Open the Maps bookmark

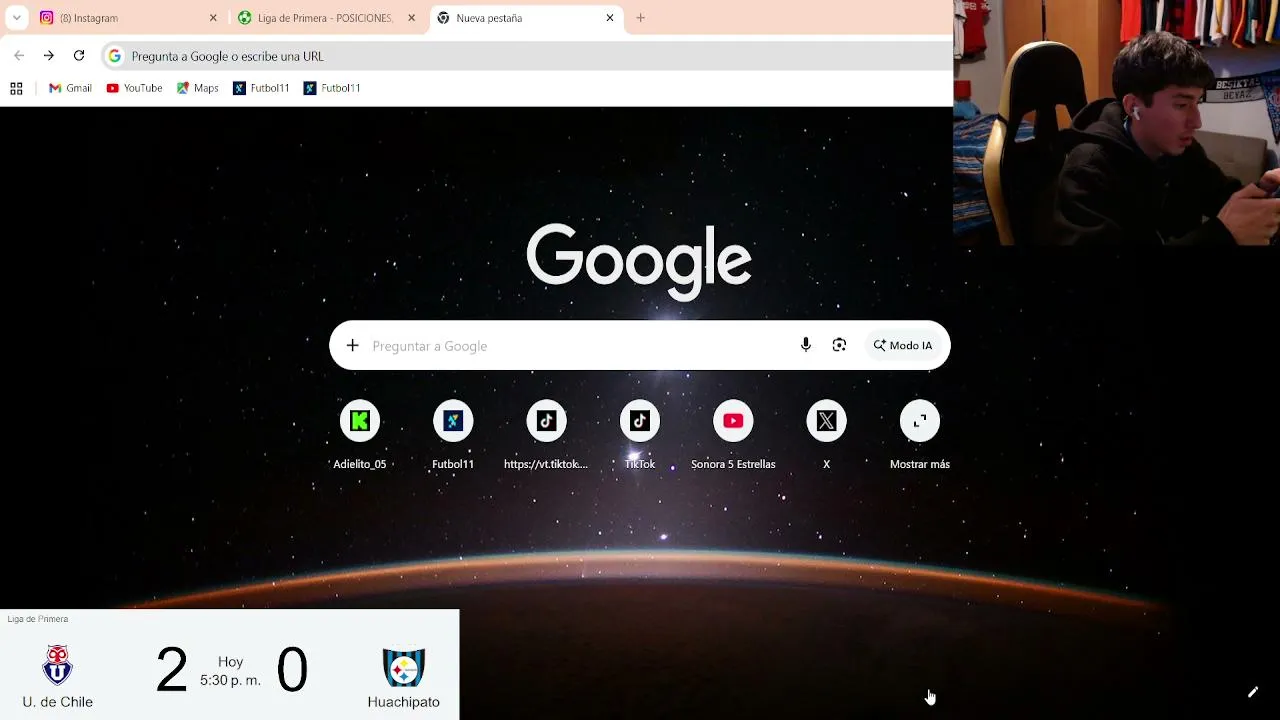(197, 88)
